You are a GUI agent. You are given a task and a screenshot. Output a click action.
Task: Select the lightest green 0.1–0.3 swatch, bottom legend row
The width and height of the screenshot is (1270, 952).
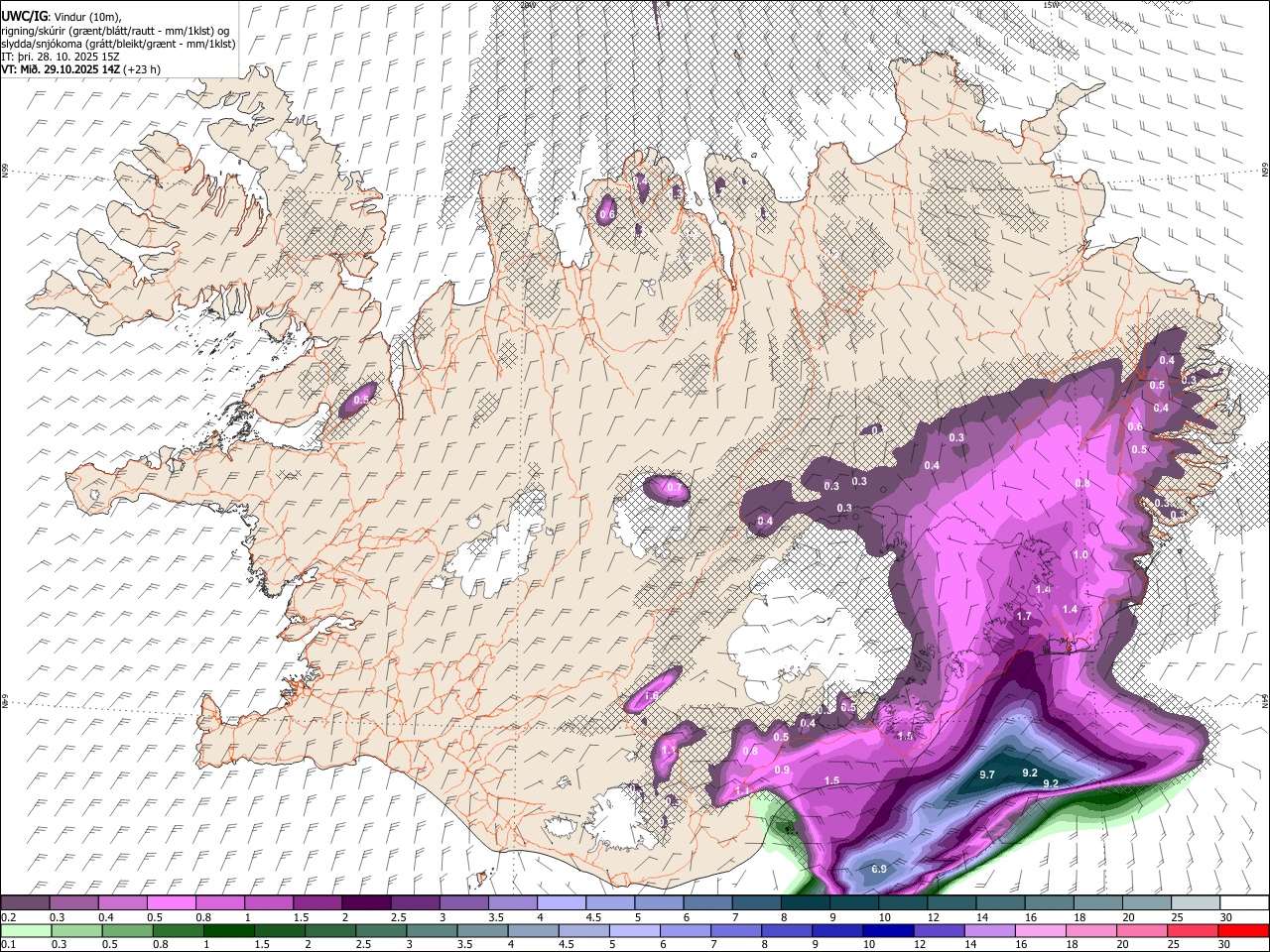(x=26, y=930)
